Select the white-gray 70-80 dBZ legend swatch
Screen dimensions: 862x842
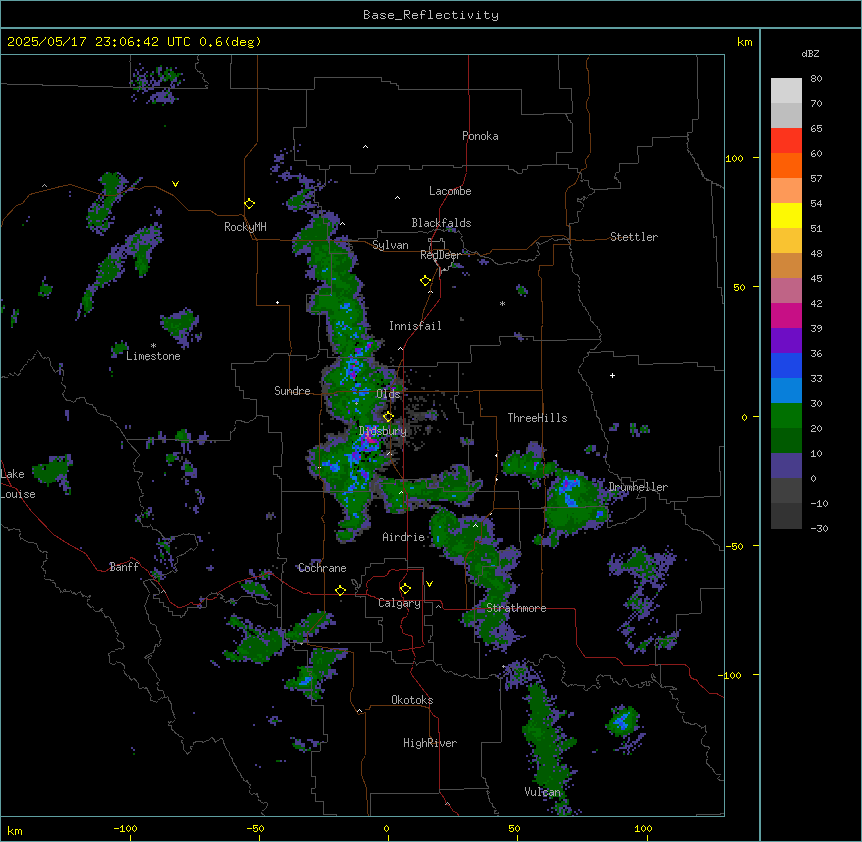(786, 91)
